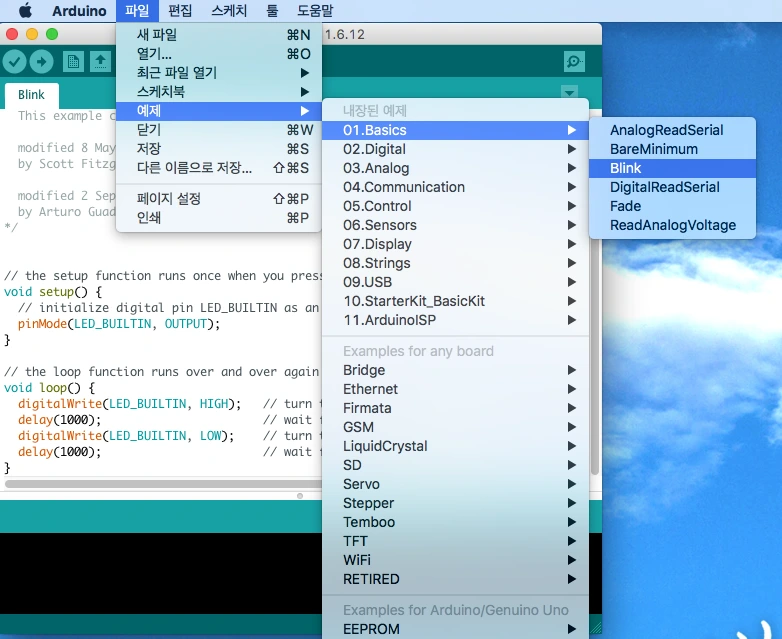Open the SD library examples

pos(456,465)
